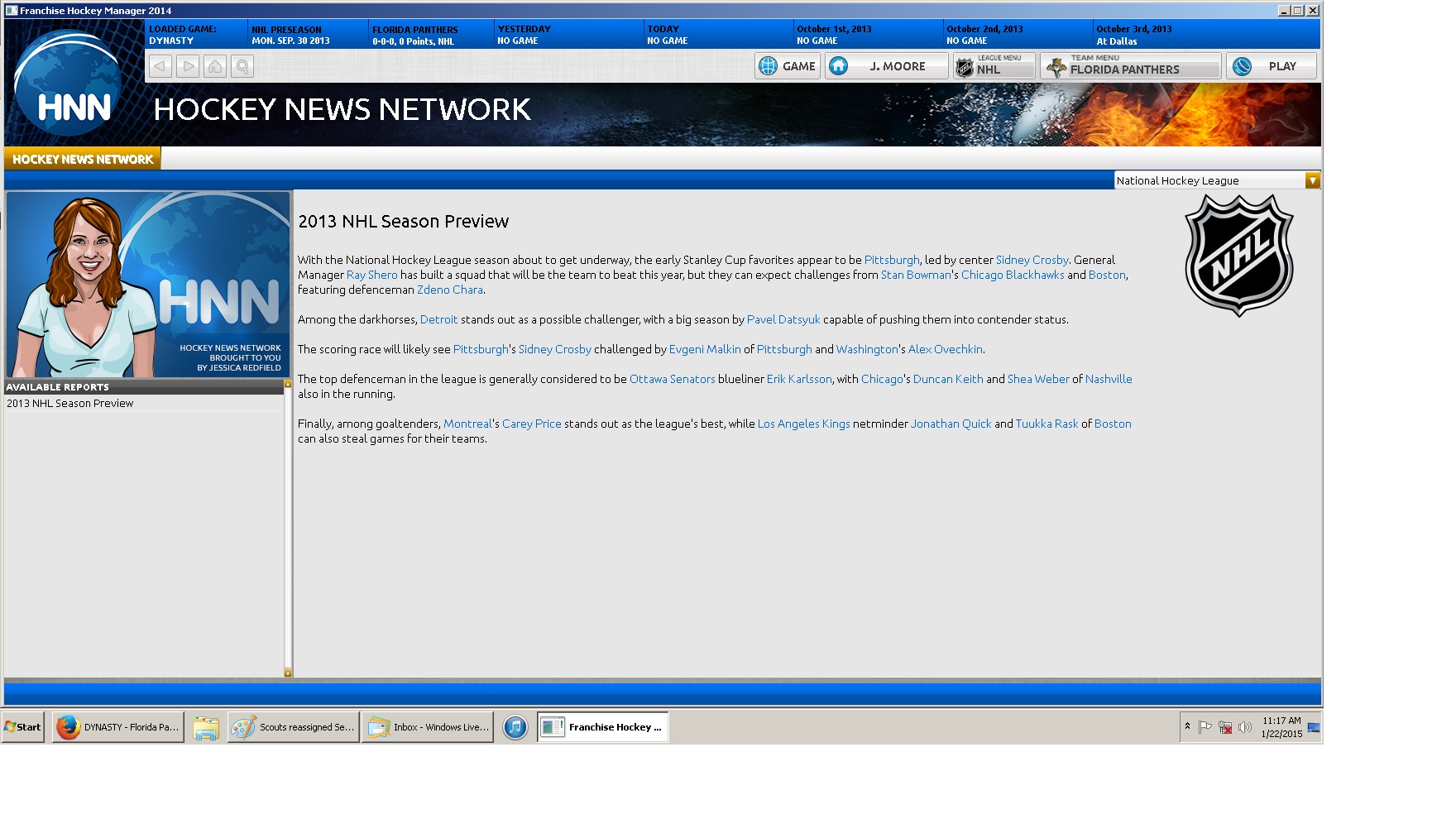Click the TODAY No Game schedule entry
The image size is (1456, 819).
point(667,35)
